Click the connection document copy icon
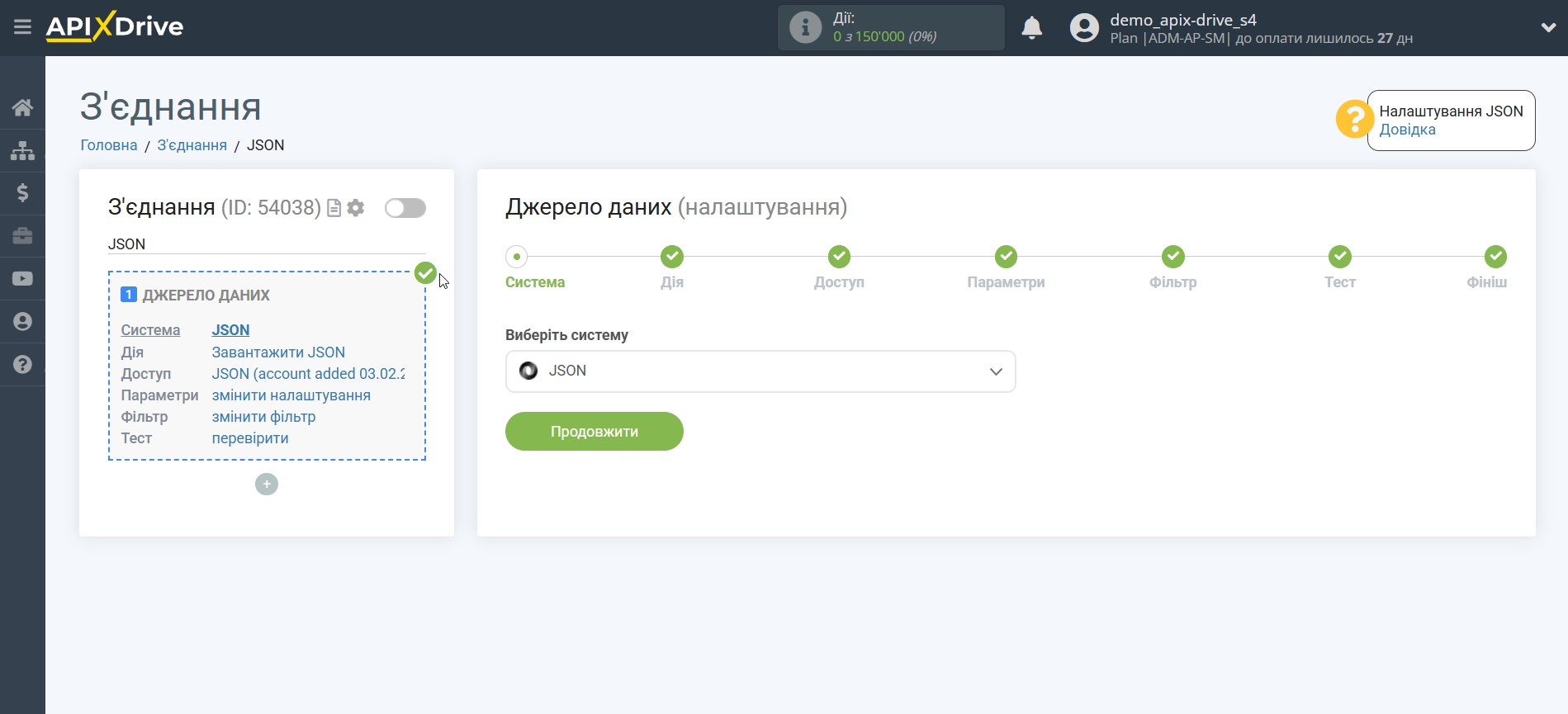This screenshot has height=714, width=1568. [334, 208]
